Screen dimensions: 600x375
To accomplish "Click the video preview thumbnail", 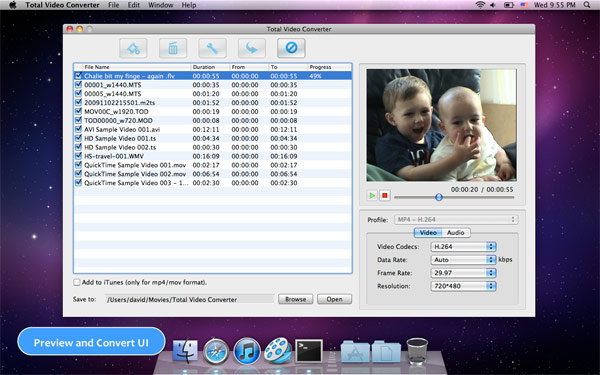I will tap(441, 125).
